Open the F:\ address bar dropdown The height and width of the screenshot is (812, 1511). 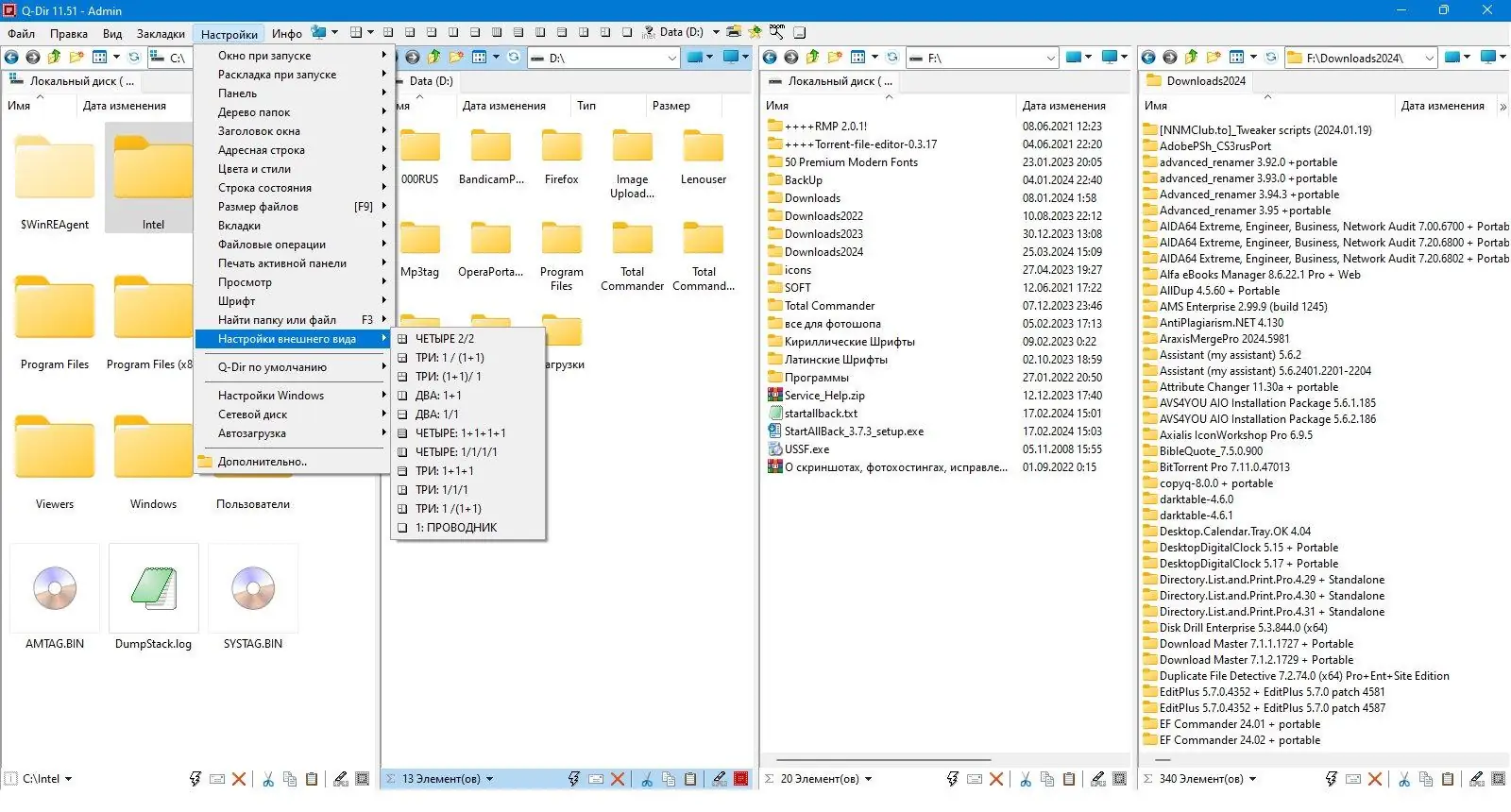click(x=1051, y=58)
